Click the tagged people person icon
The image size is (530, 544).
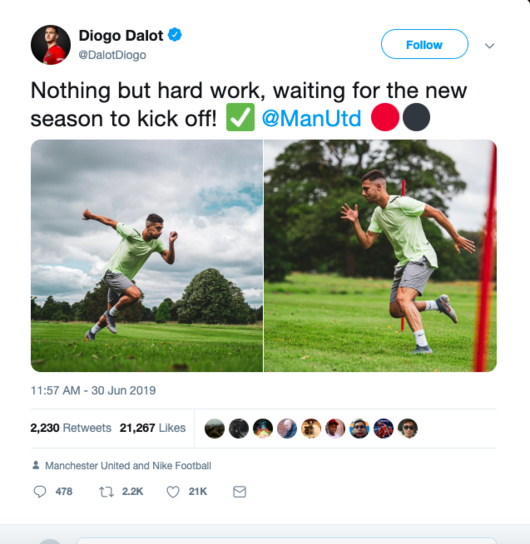pyautogui.click(x=35, y=465)
